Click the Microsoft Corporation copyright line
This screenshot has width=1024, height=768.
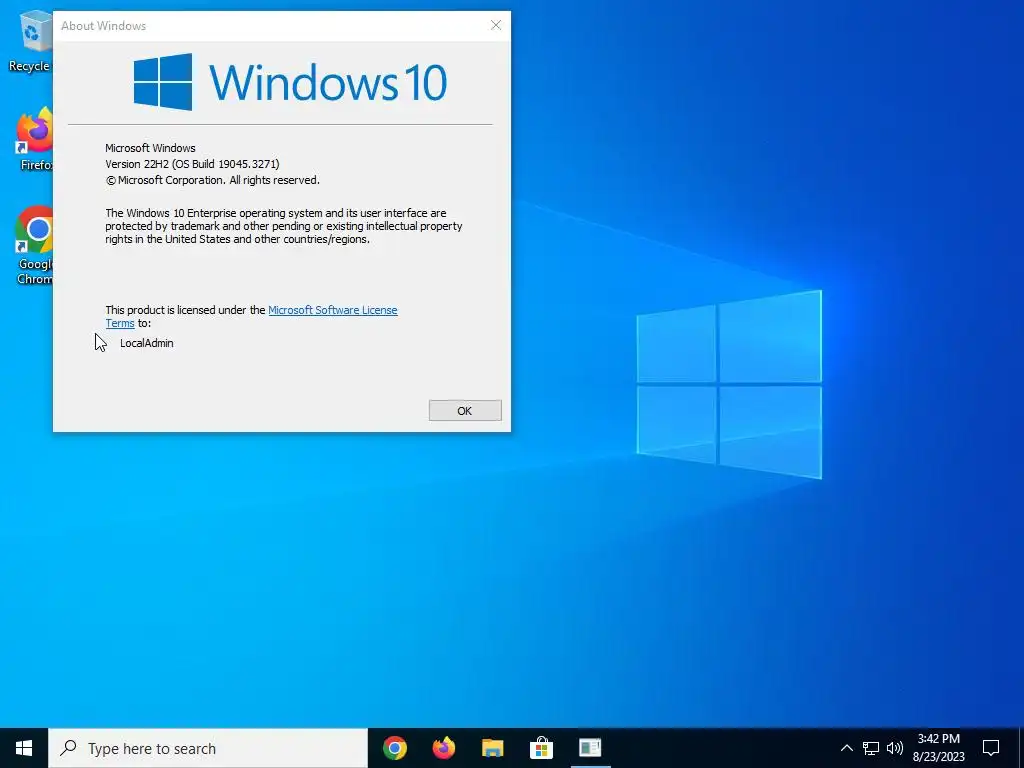(x=212, y=180)
